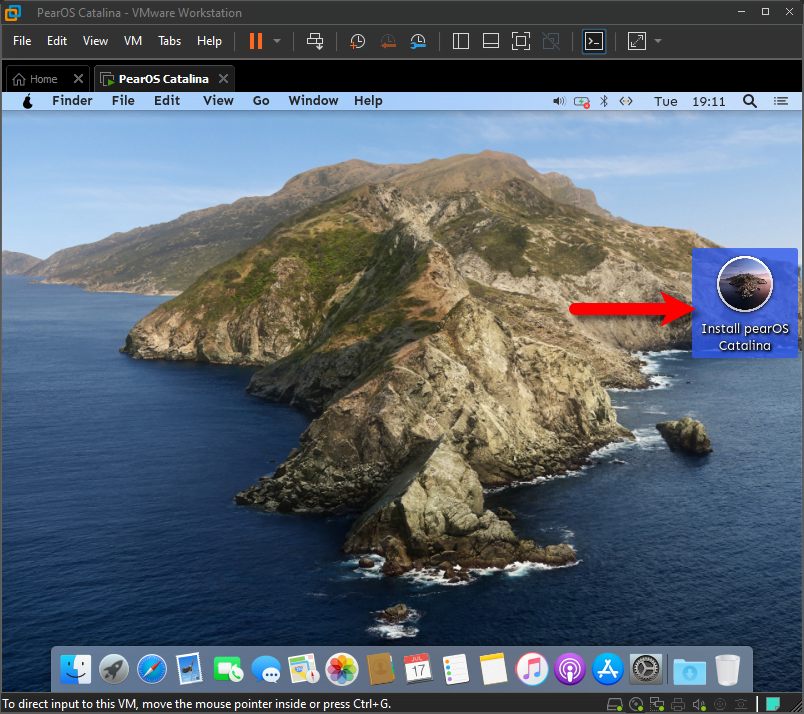Open Calendar showing 17 in dock
This screenshot has width=804, height=714.
[417, 668]
